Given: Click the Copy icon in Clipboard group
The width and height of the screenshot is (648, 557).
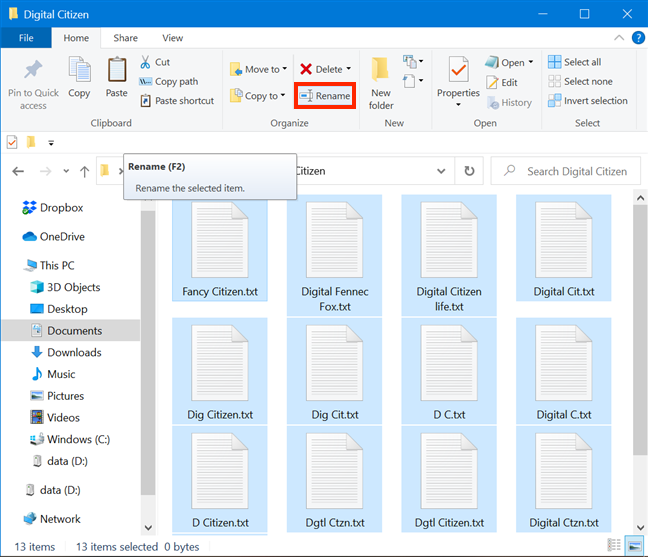Looking at the screenshot, I should (79, 70).
